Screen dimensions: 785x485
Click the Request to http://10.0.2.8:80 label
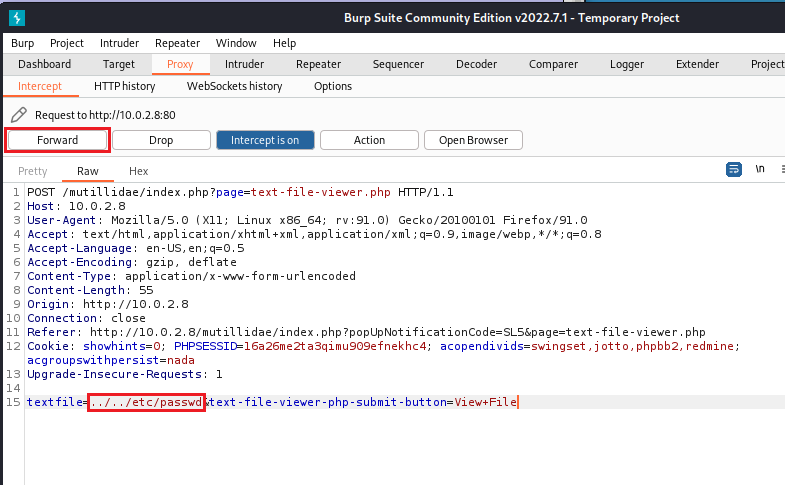[x=105, y=115]
